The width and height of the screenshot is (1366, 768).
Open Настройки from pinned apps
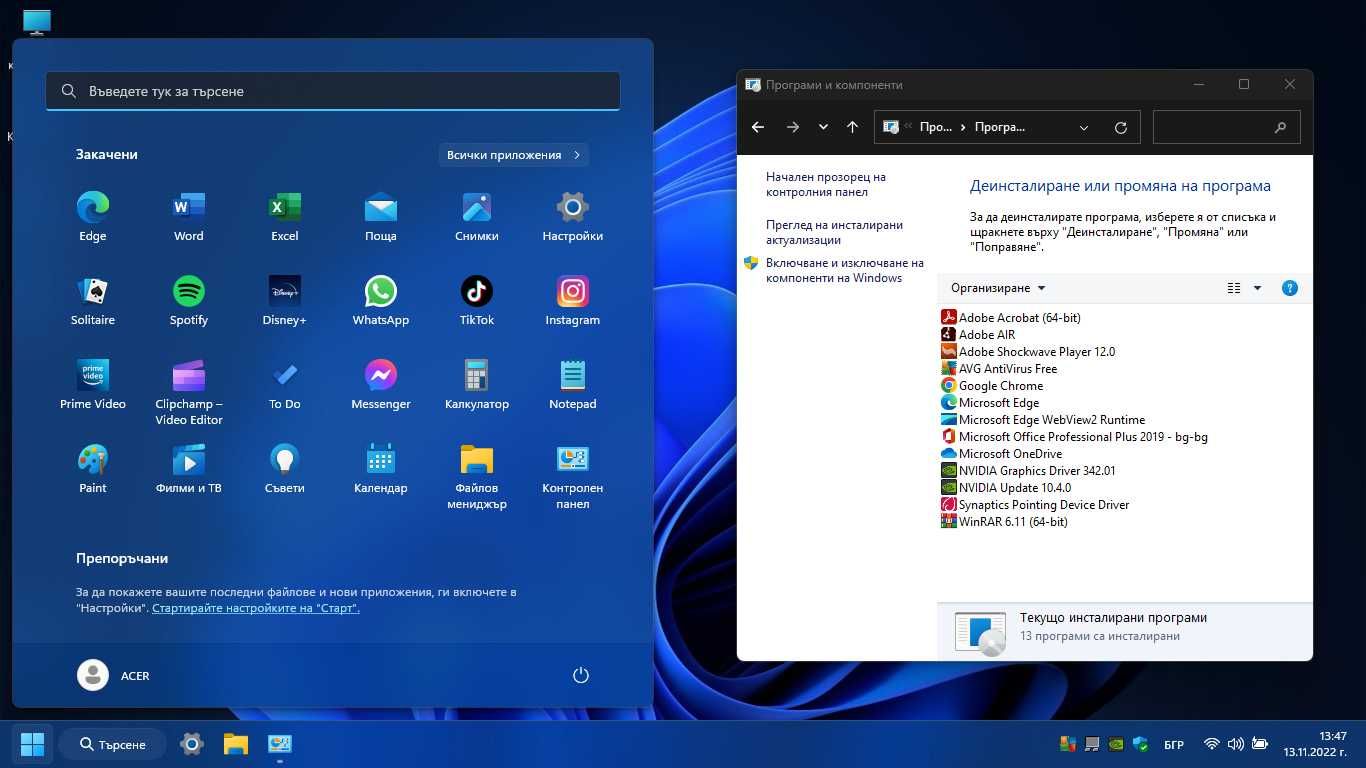573,217
